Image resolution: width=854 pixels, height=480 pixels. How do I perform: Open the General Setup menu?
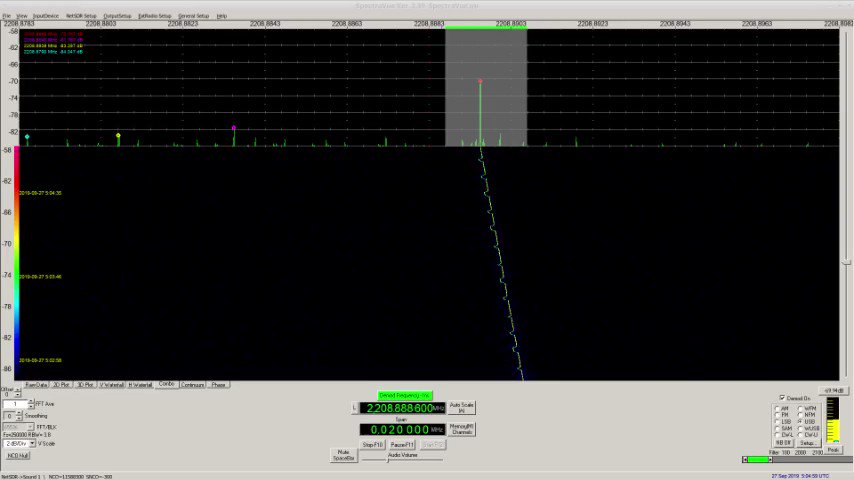(x=193, y=16)
